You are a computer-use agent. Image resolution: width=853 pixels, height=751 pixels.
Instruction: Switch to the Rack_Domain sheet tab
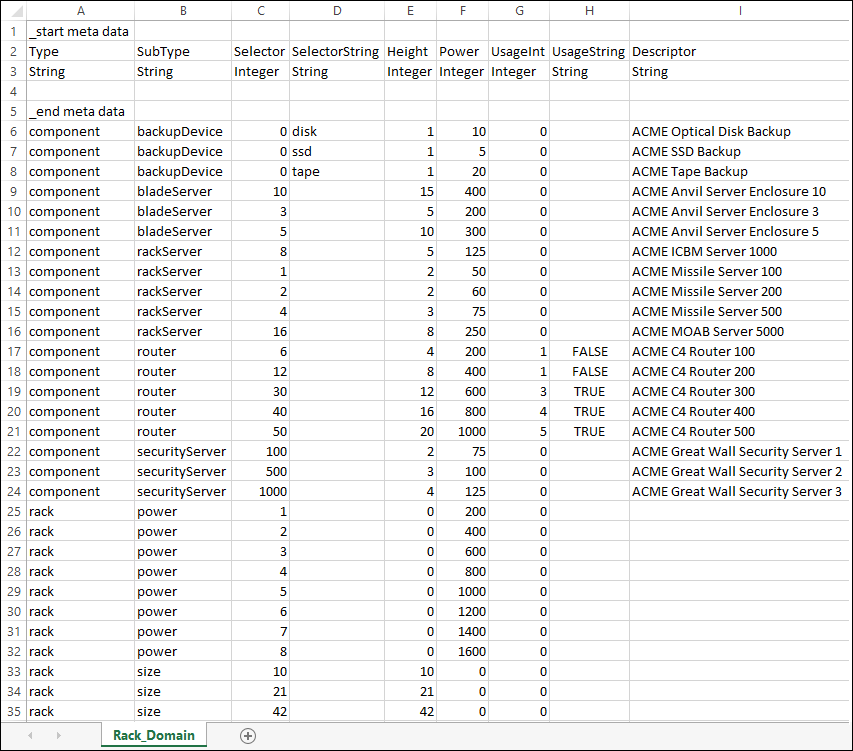tap(153, 733)
